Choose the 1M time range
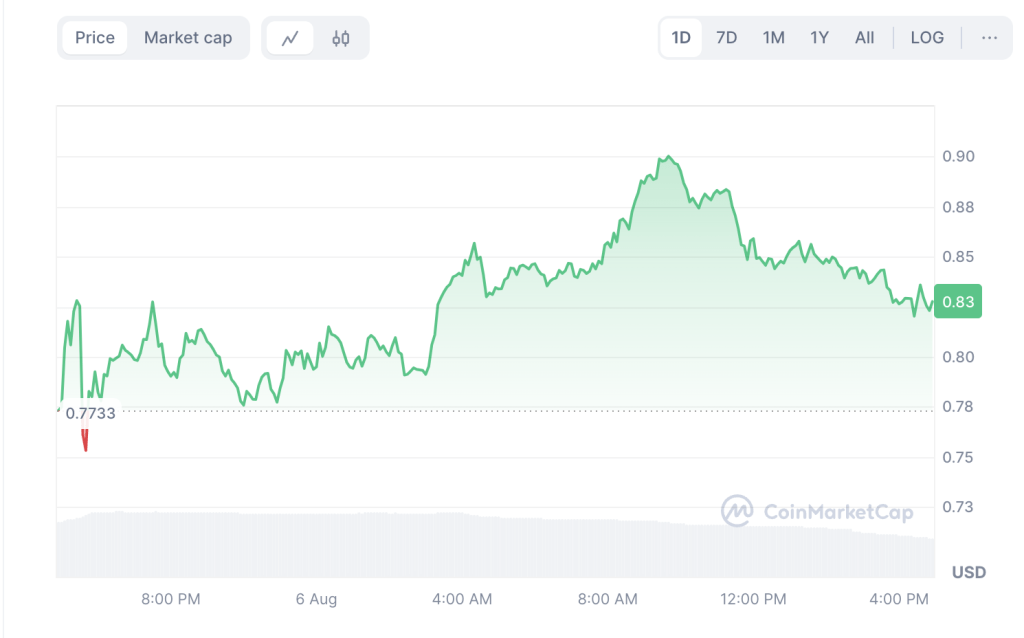Image resolution: width=1024 pixels, height=638 pixels. 773,38
